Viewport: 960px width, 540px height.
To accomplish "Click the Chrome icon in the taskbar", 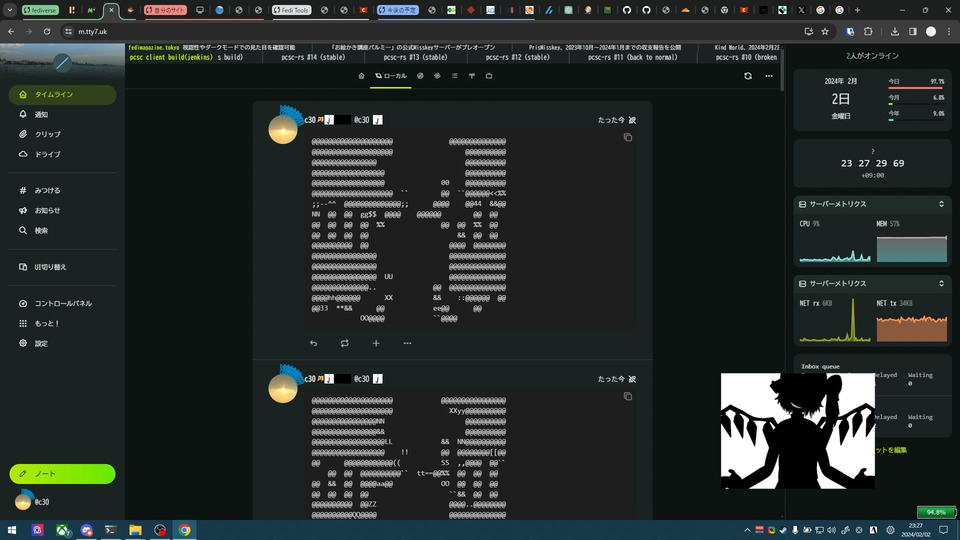I will [x=184, y=530].
